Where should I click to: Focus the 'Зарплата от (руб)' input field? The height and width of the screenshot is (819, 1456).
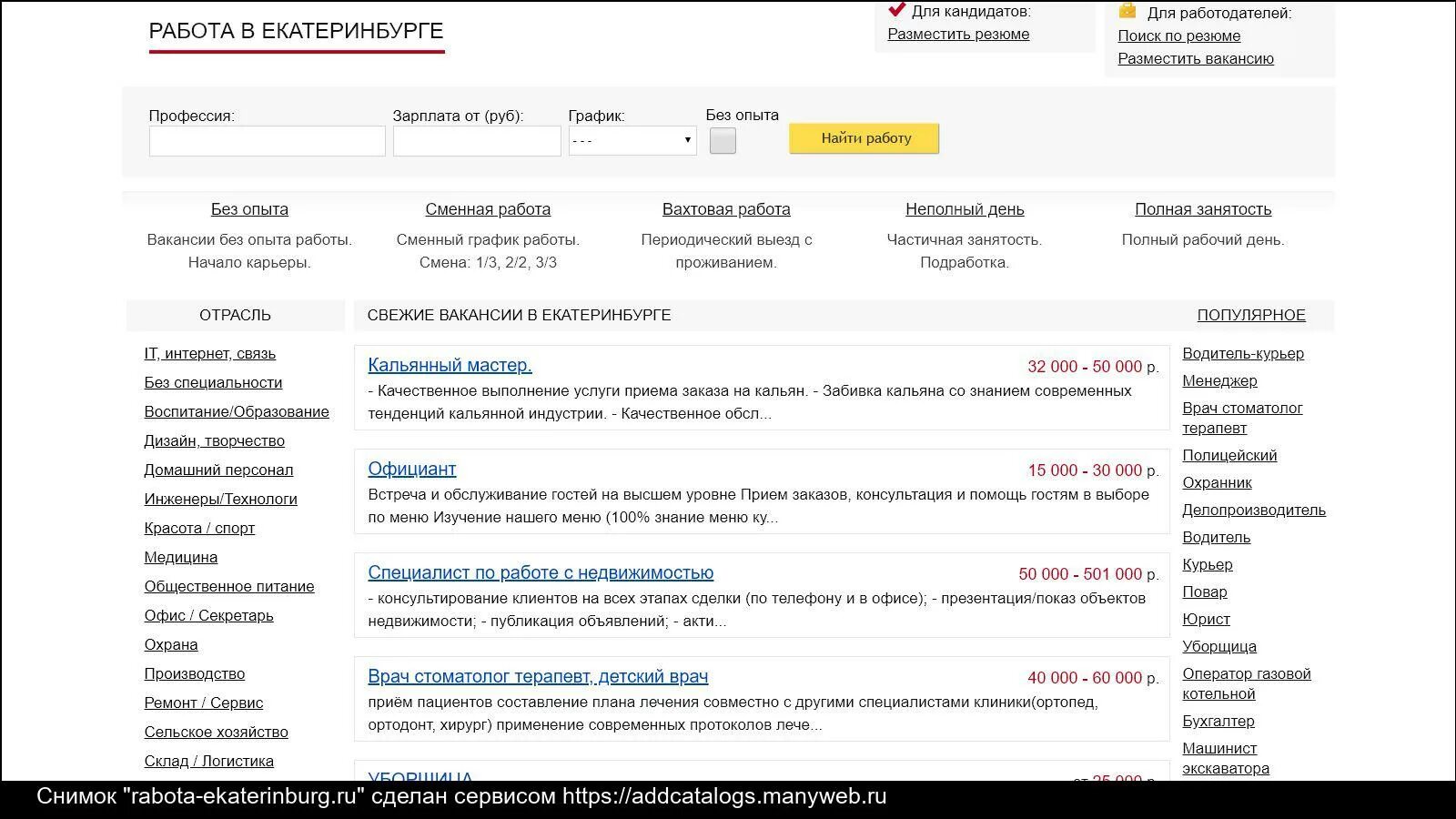pos(477,141)
